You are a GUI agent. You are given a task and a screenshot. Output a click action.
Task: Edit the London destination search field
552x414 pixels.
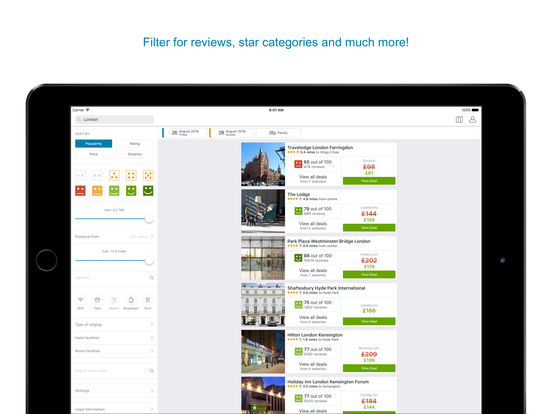[x=114, y=120]
